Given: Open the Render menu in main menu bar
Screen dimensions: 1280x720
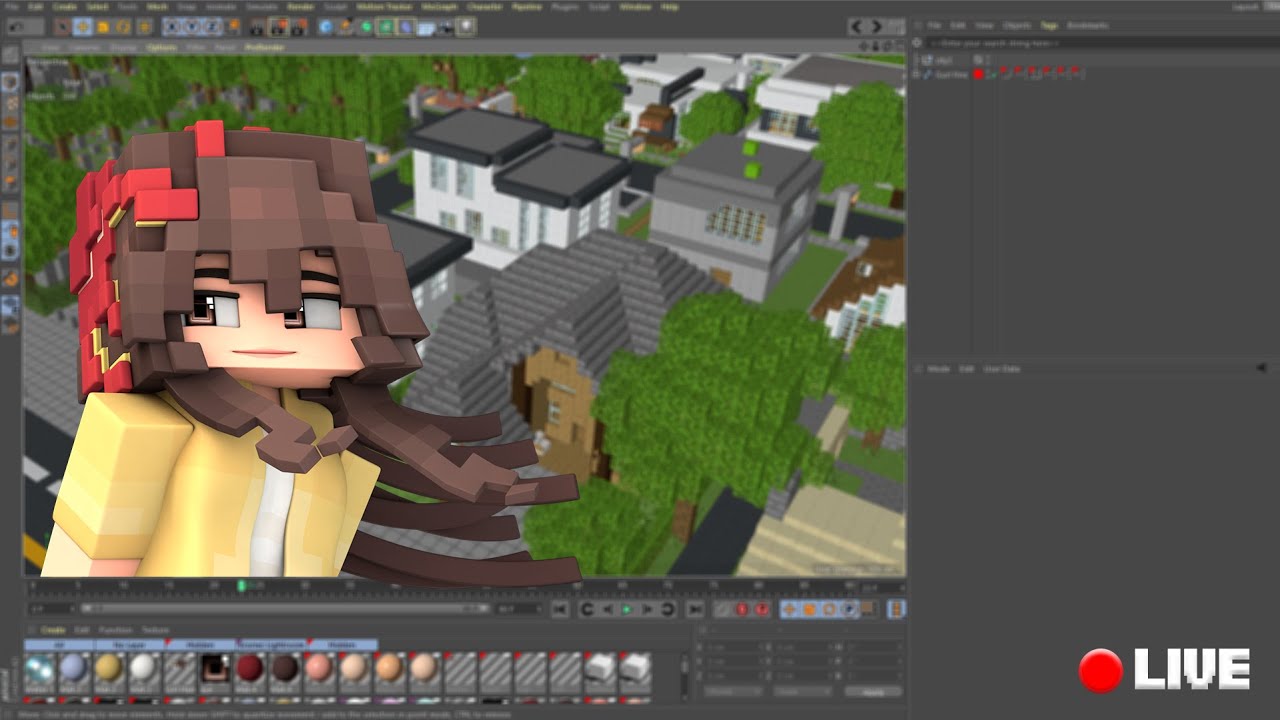Looking at the screenshot, I should click(300, 6).
